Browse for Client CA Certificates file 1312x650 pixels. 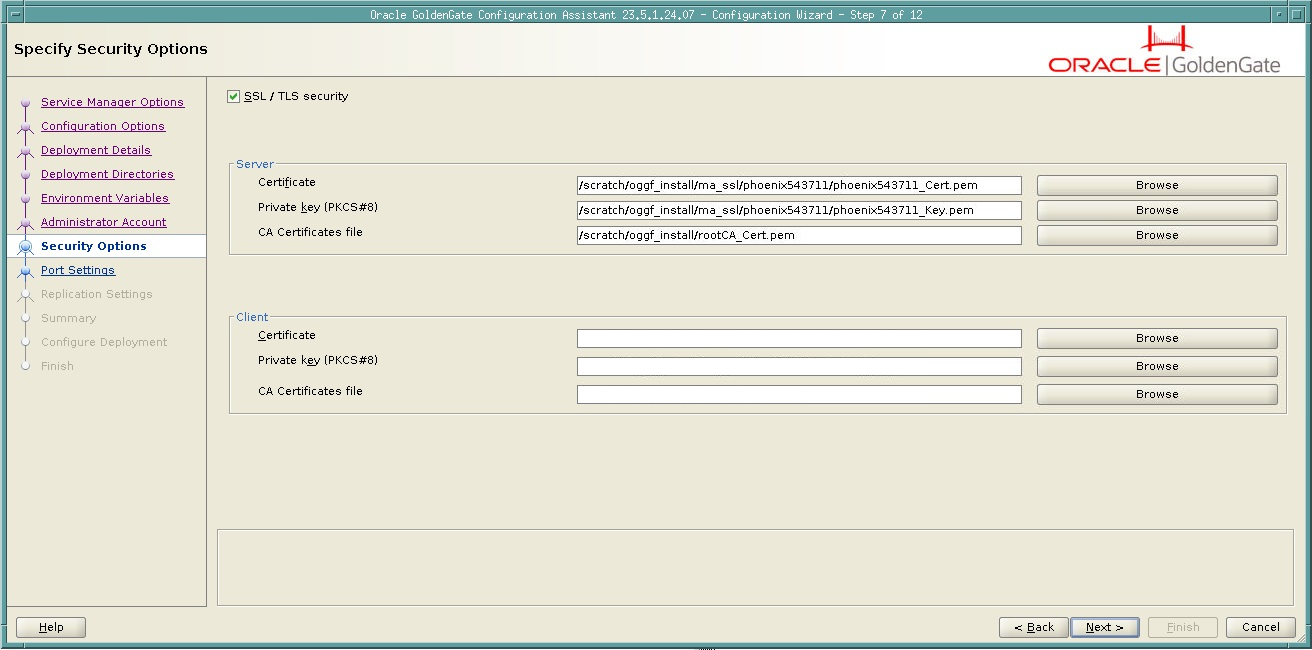(1157, 394)
